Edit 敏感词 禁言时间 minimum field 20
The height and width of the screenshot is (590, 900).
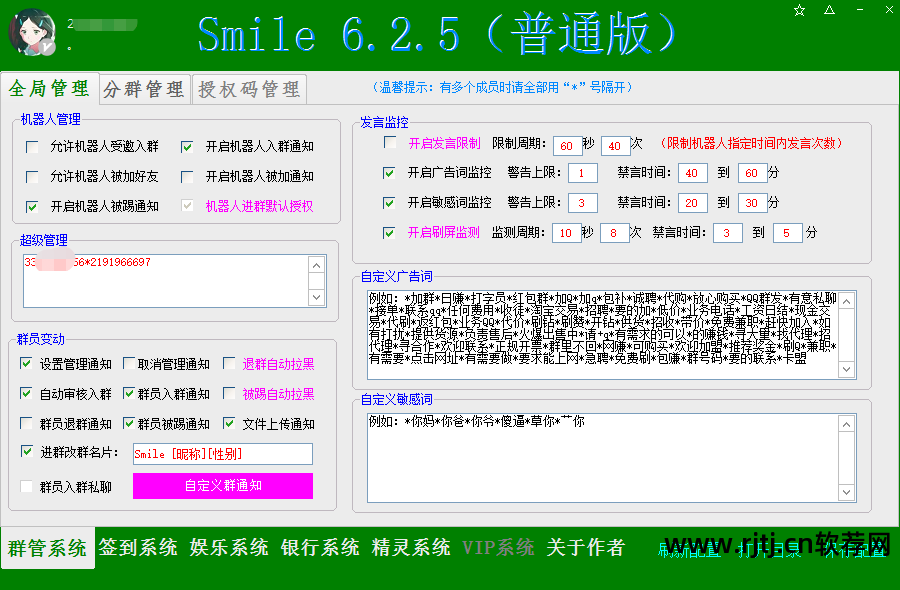[x=692, y=203]
